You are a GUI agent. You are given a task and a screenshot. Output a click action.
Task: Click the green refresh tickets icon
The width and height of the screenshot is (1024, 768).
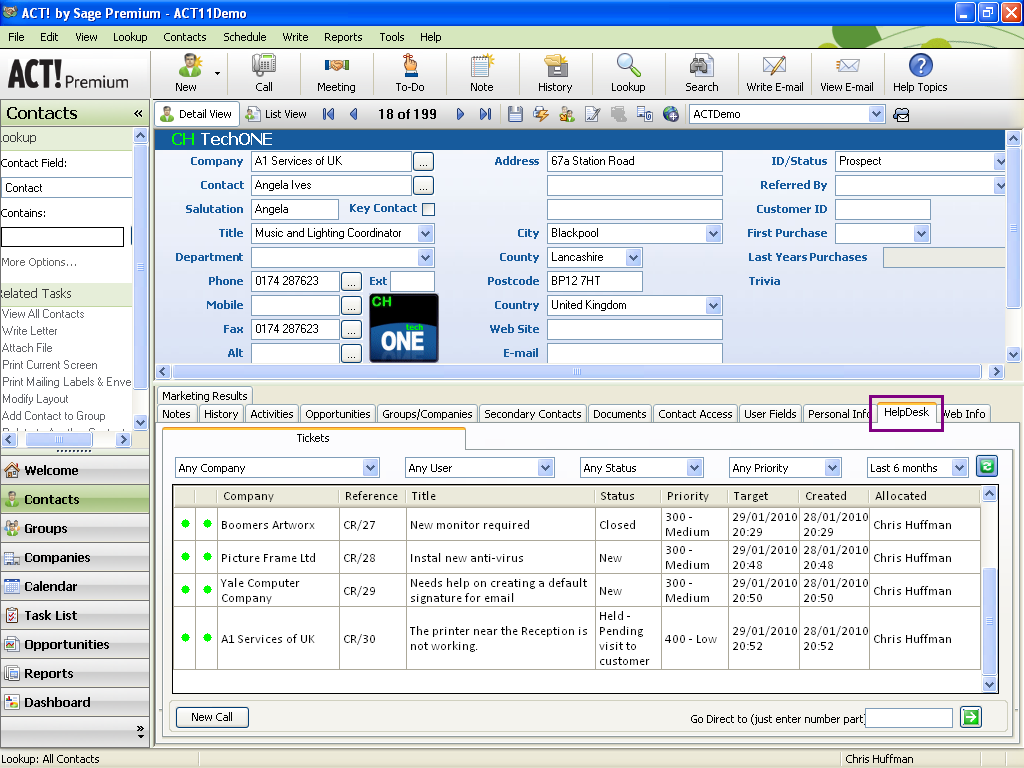click(987, 466)
